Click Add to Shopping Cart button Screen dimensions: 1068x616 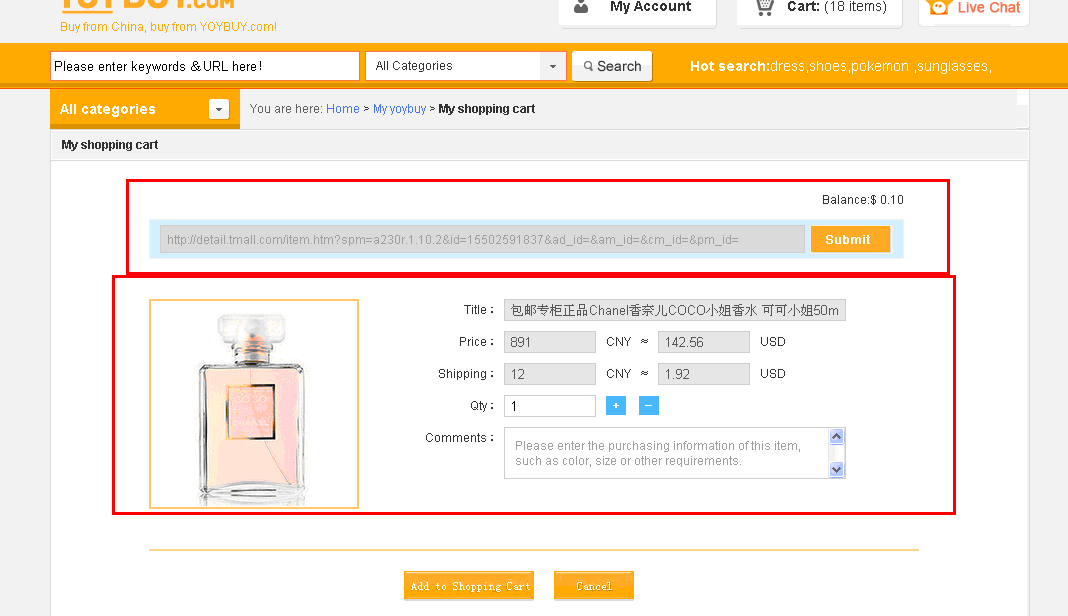point(469,585)
